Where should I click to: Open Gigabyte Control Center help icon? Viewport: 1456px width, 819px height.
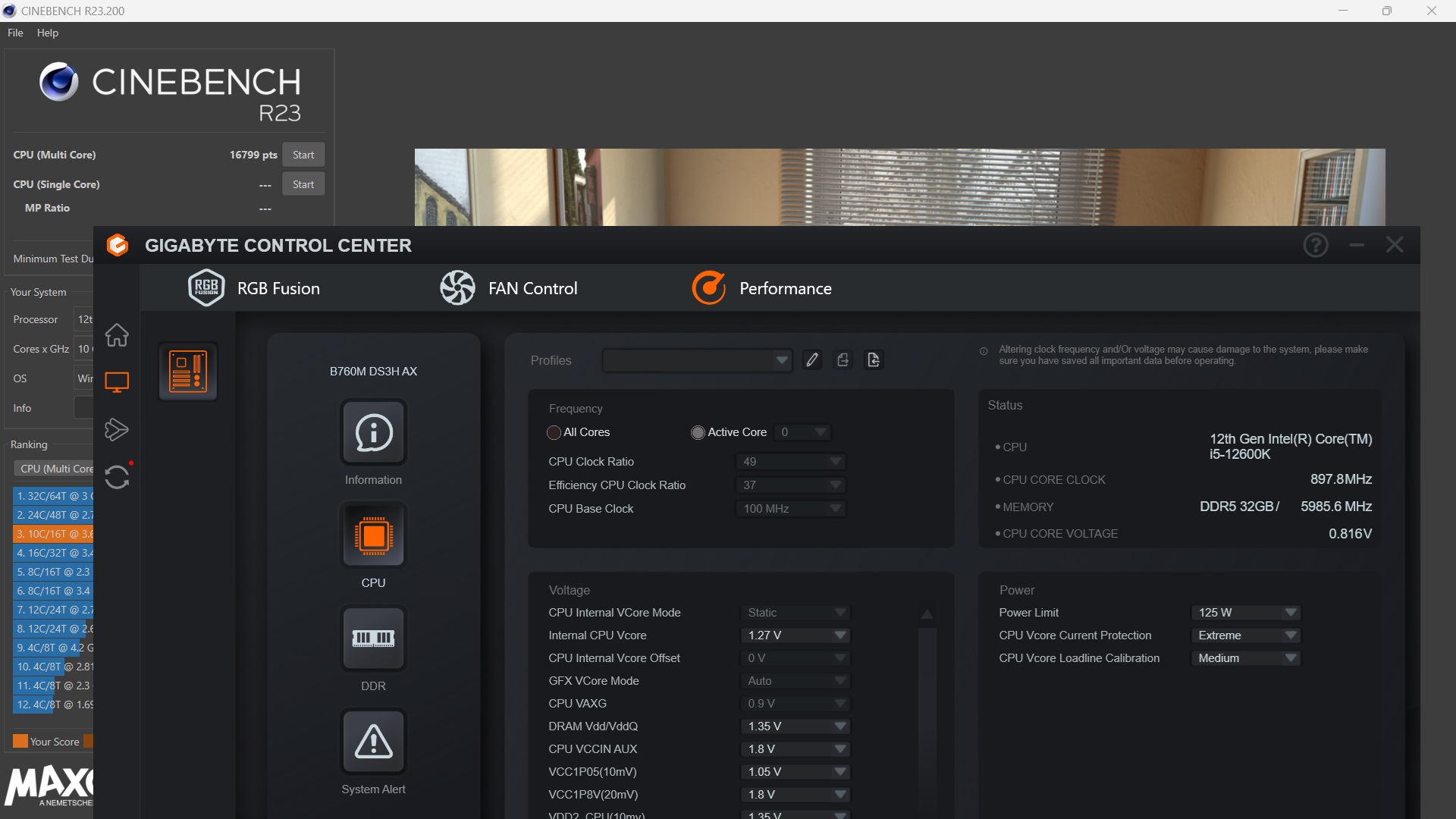click(1316, 245)
